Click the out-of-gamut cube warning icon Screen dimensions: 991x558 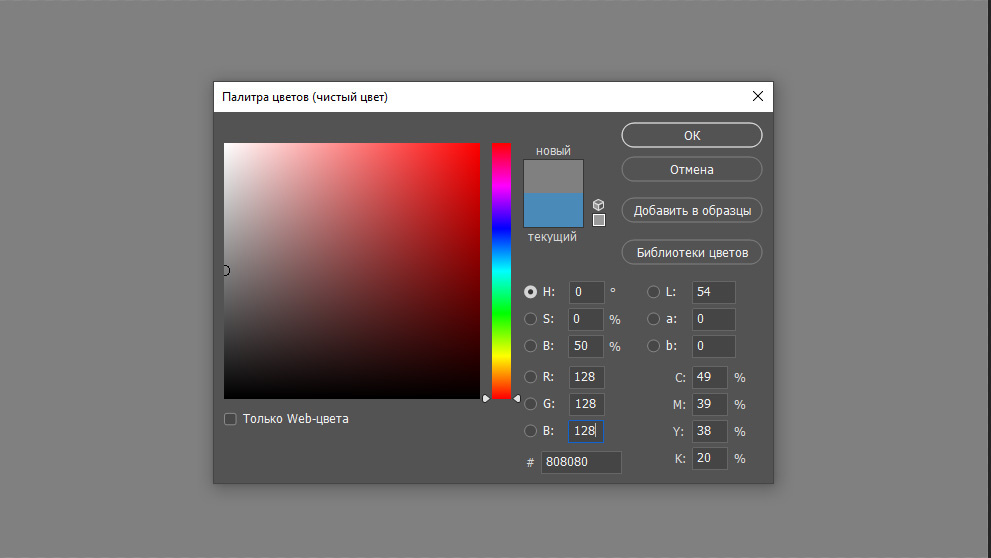[x=599, y=205]
